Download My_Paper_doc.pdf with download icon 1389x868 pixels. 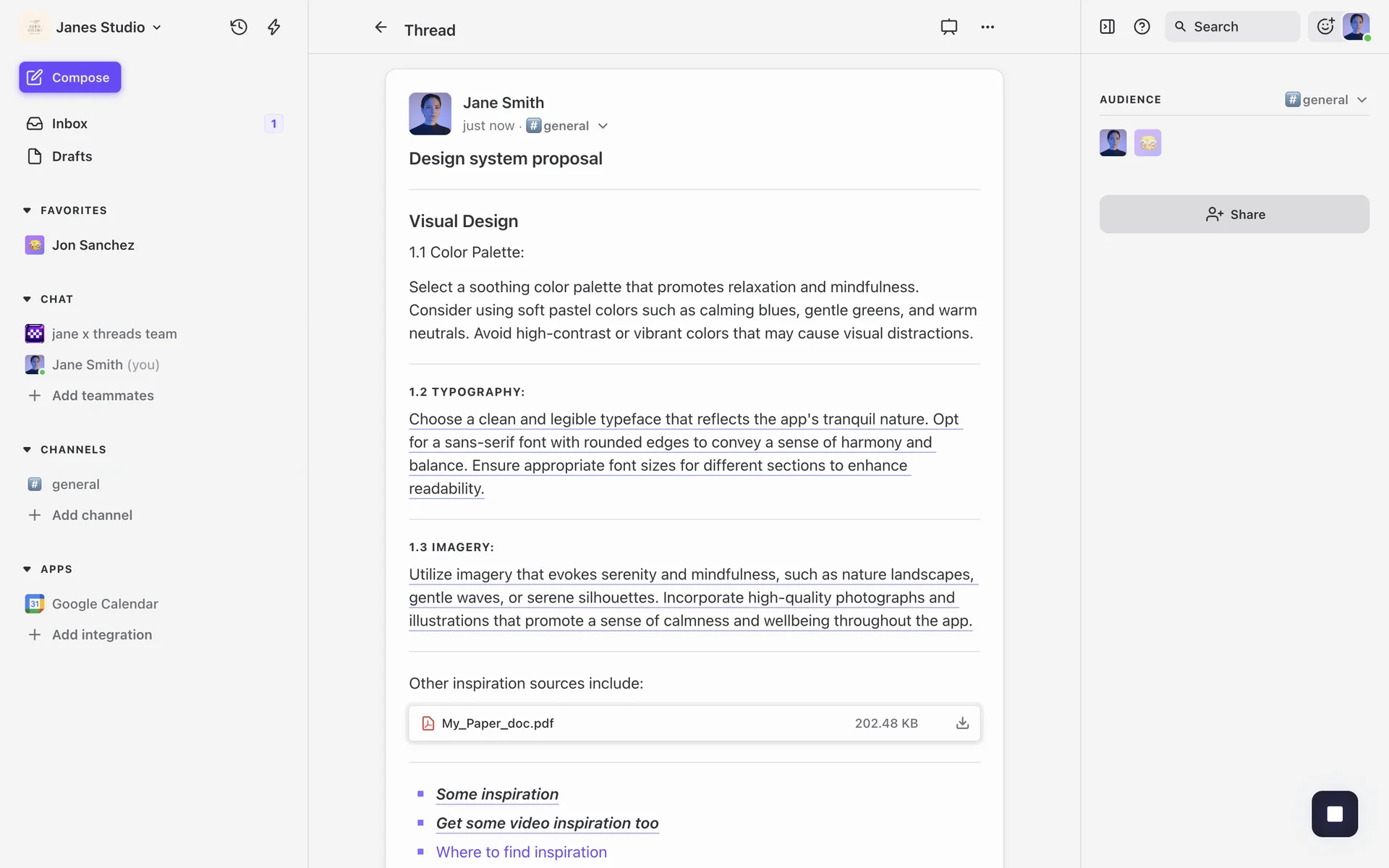[962, 723]
